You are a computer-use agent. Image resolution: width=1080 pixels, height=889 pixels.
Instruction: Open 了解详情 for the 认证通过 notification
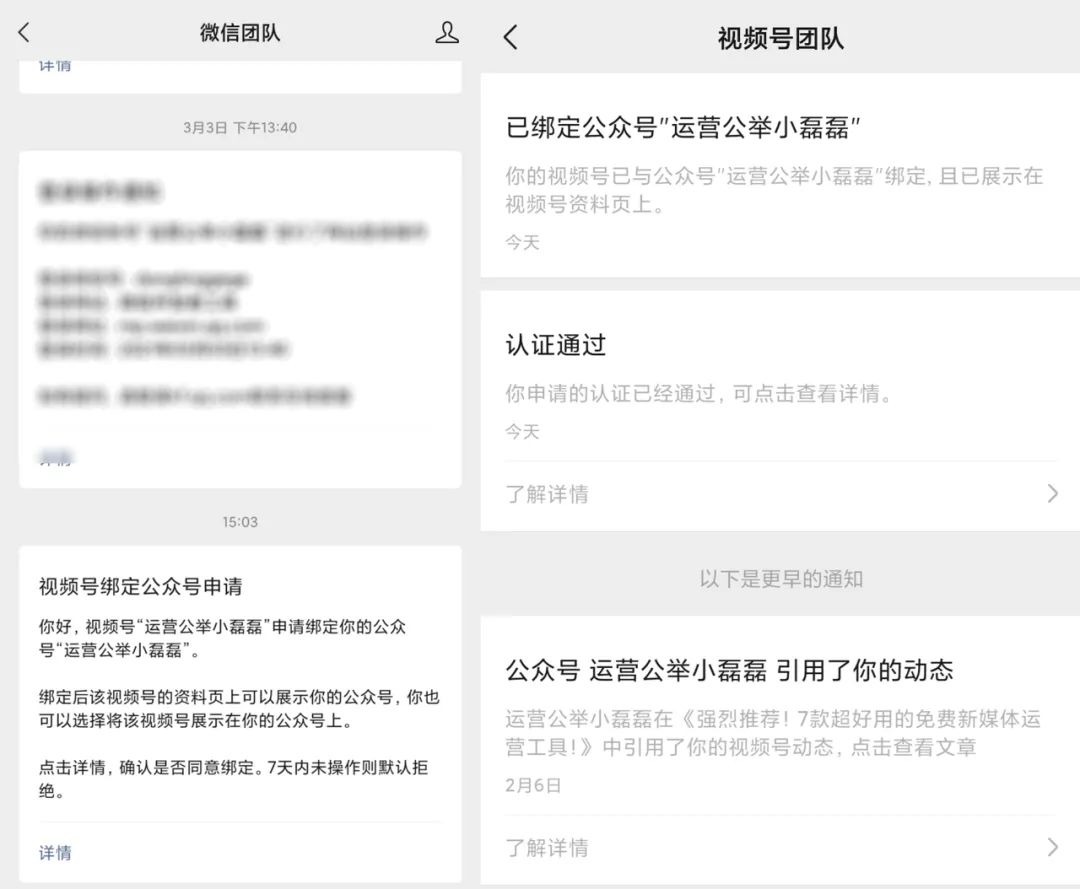(548, 493)
